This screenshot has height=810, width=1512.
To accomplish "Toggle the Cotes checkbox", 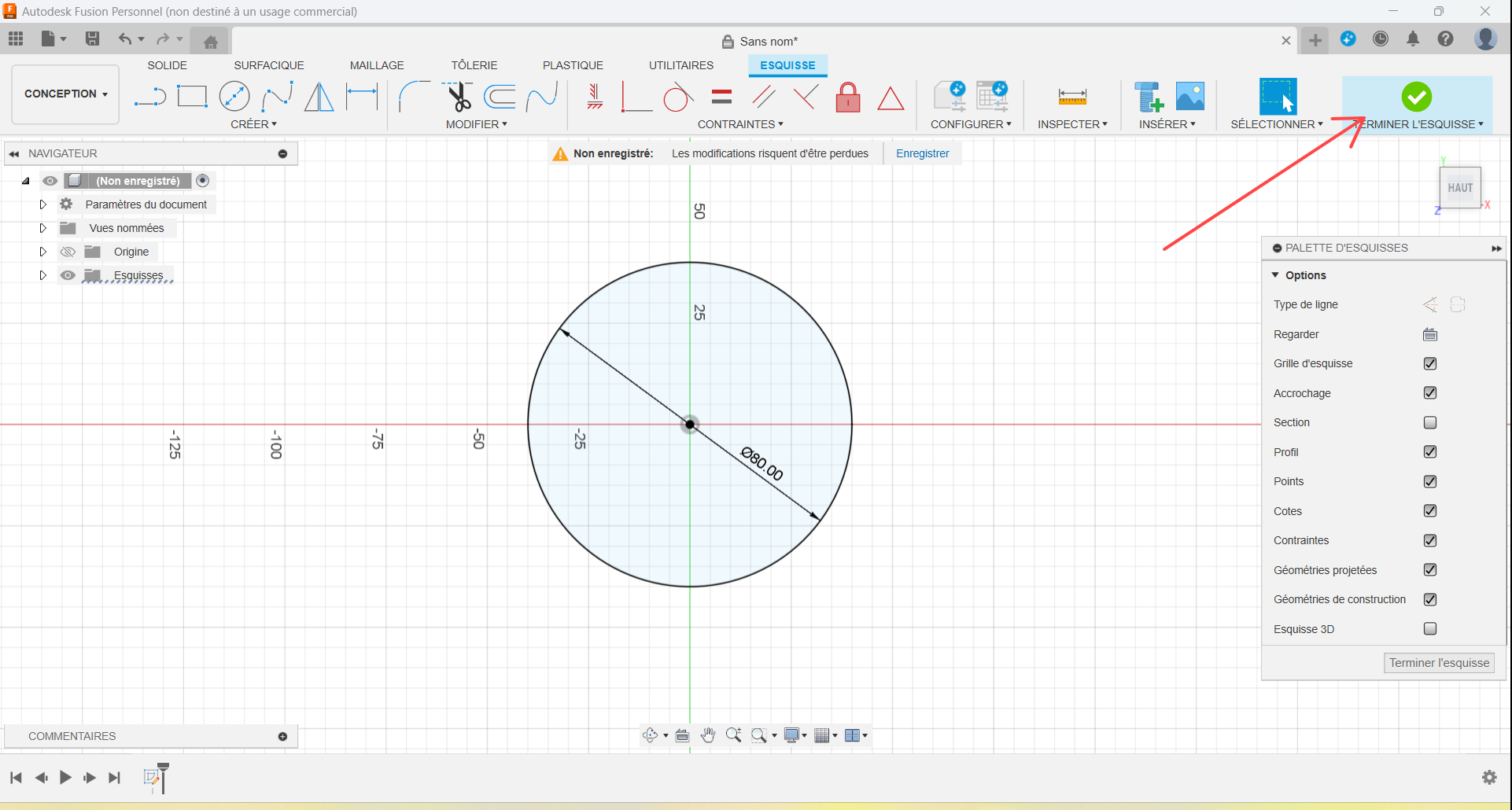I will (1430, 510).
